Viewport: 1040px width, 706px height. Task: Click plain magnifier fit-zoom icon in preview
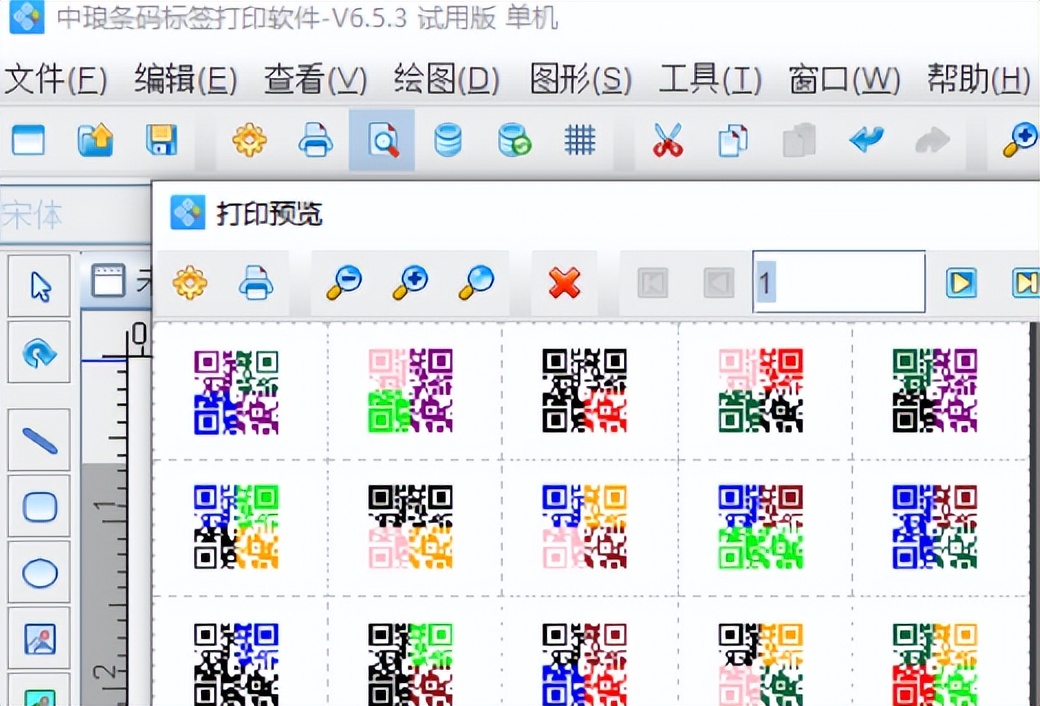476,283
